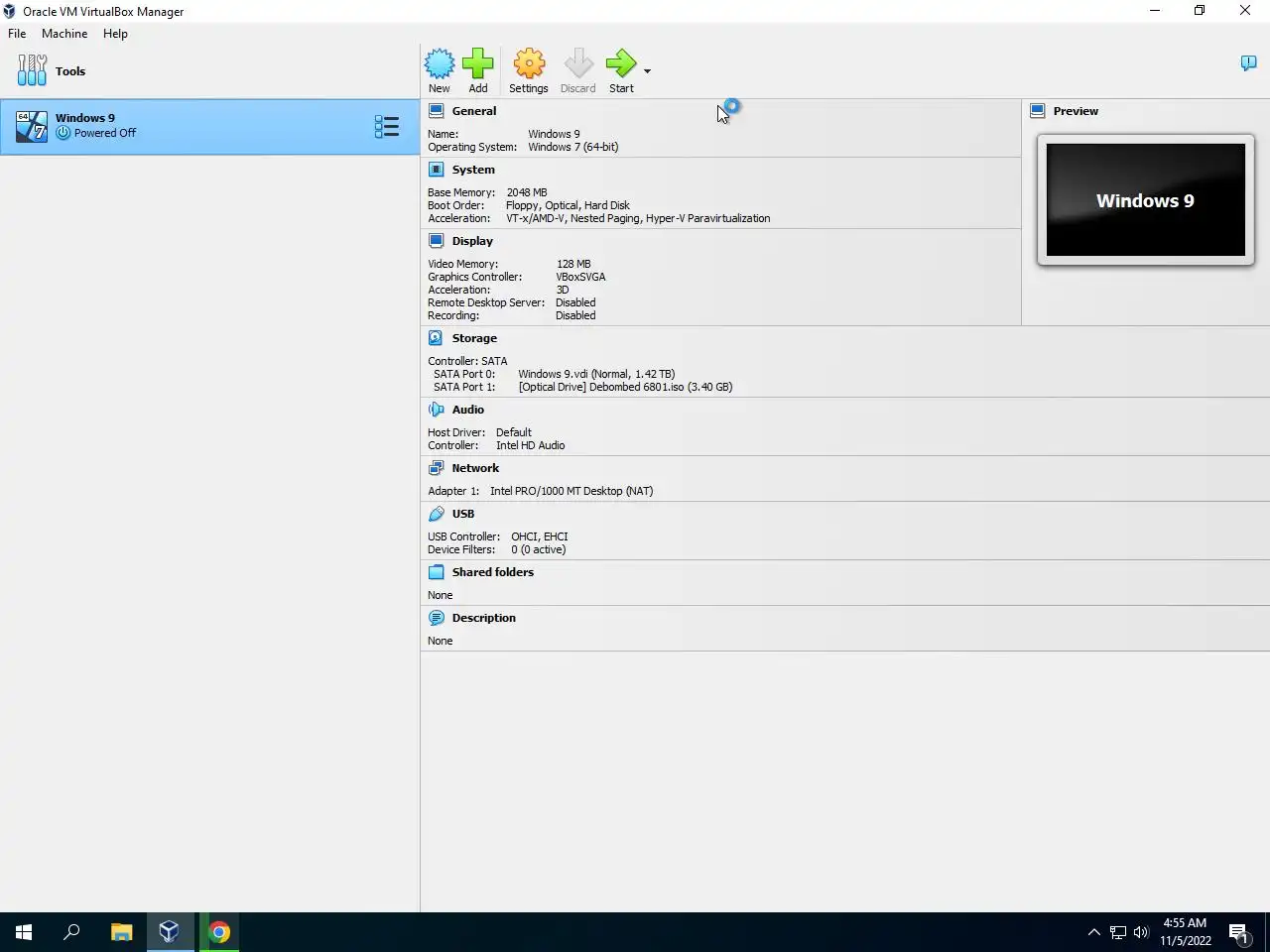This screenshot has height=952, width=1270.
Task: Click the Debombed 6801.iso optical drive value
Action: (x=625, y=387)
